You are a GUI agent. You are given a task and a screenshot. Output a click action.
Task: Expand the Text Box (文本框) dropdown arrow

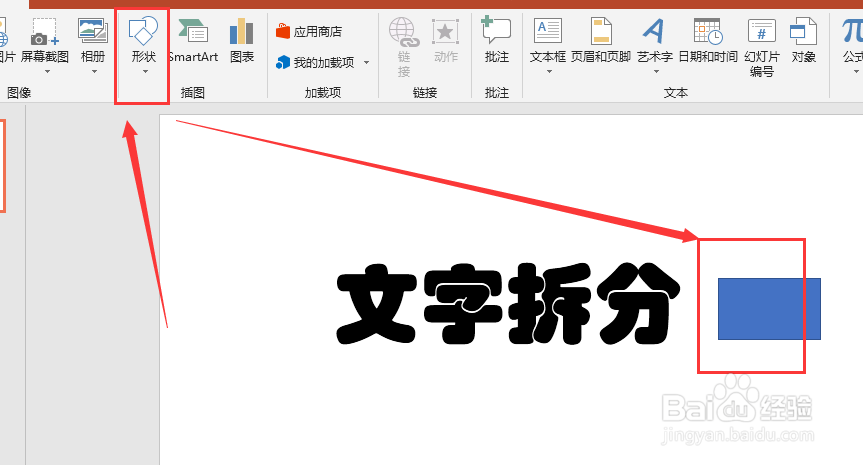549,72
